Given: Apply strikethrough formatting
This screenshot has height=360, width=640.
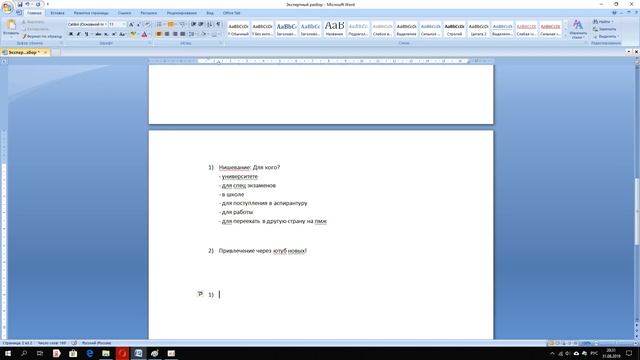Looking at the screenshot, I should (98, 34).
